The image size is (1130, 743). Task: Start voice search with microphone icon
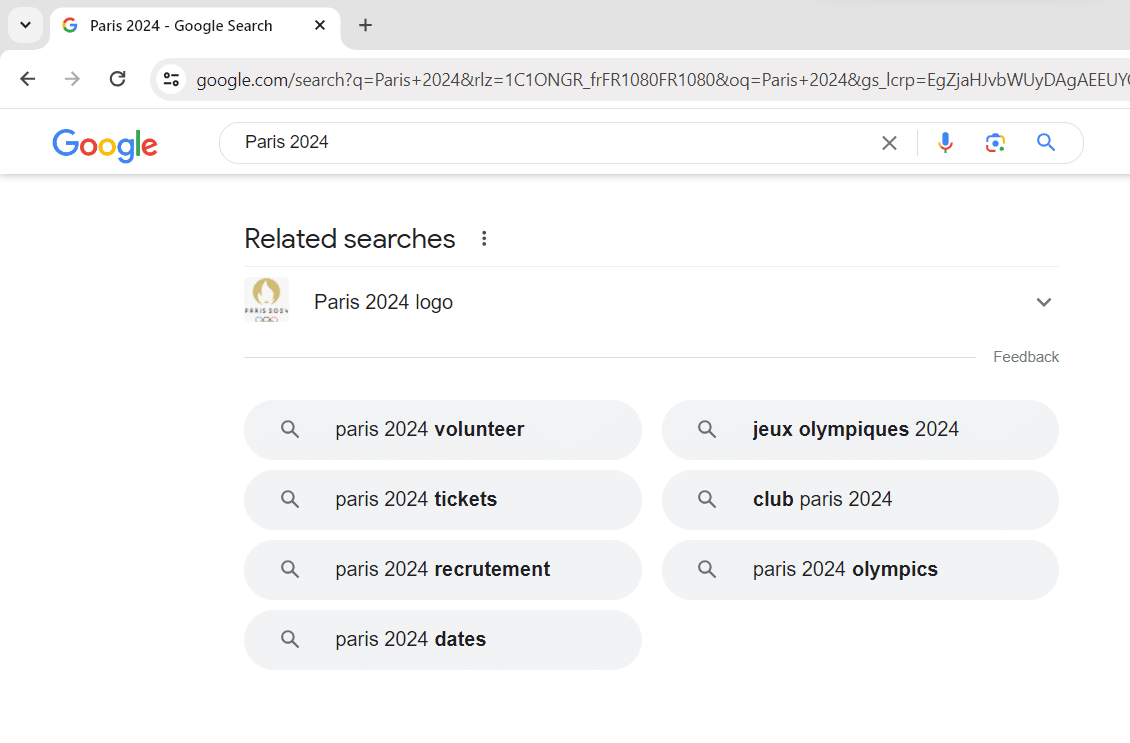(x=945, y=143)
